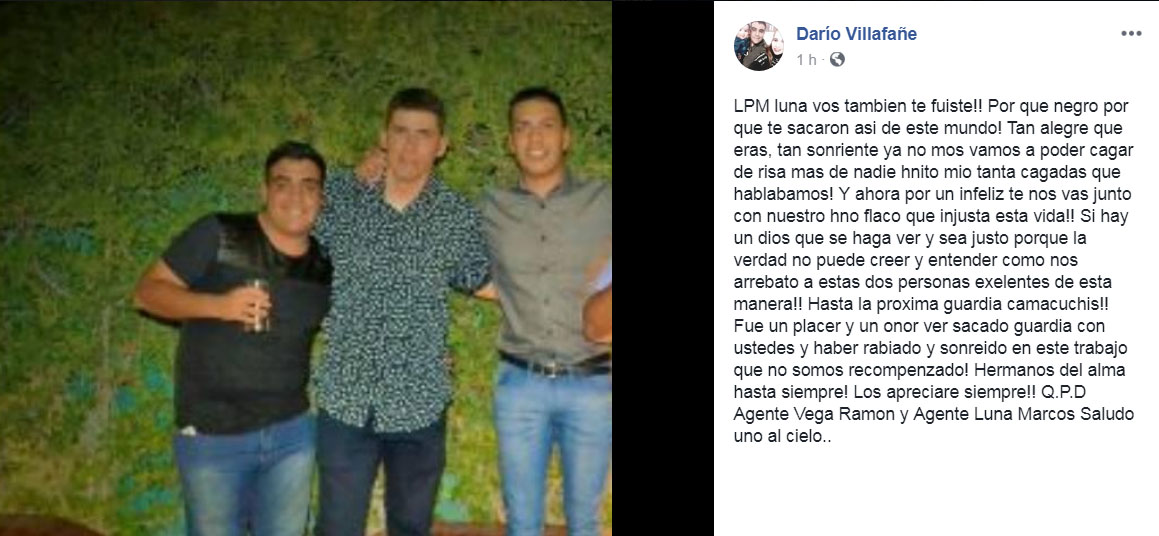Open the post options three-dots menu
This screenshot has width=1159, height=536.
click(x=1131, y=33)
